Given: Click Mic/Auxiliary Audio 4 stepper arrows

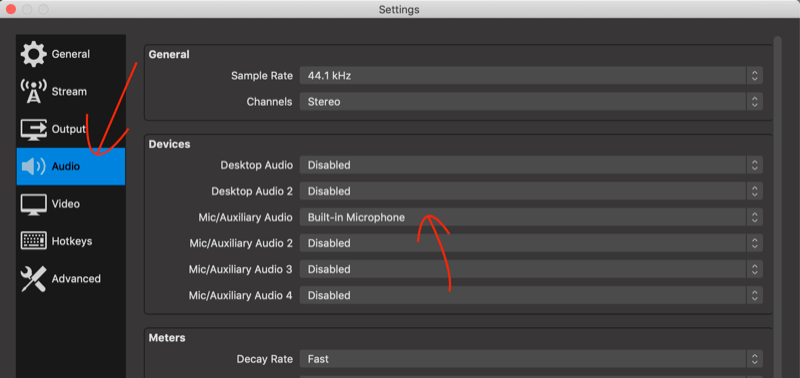Looking at the screenshot, I should point(755,295).
